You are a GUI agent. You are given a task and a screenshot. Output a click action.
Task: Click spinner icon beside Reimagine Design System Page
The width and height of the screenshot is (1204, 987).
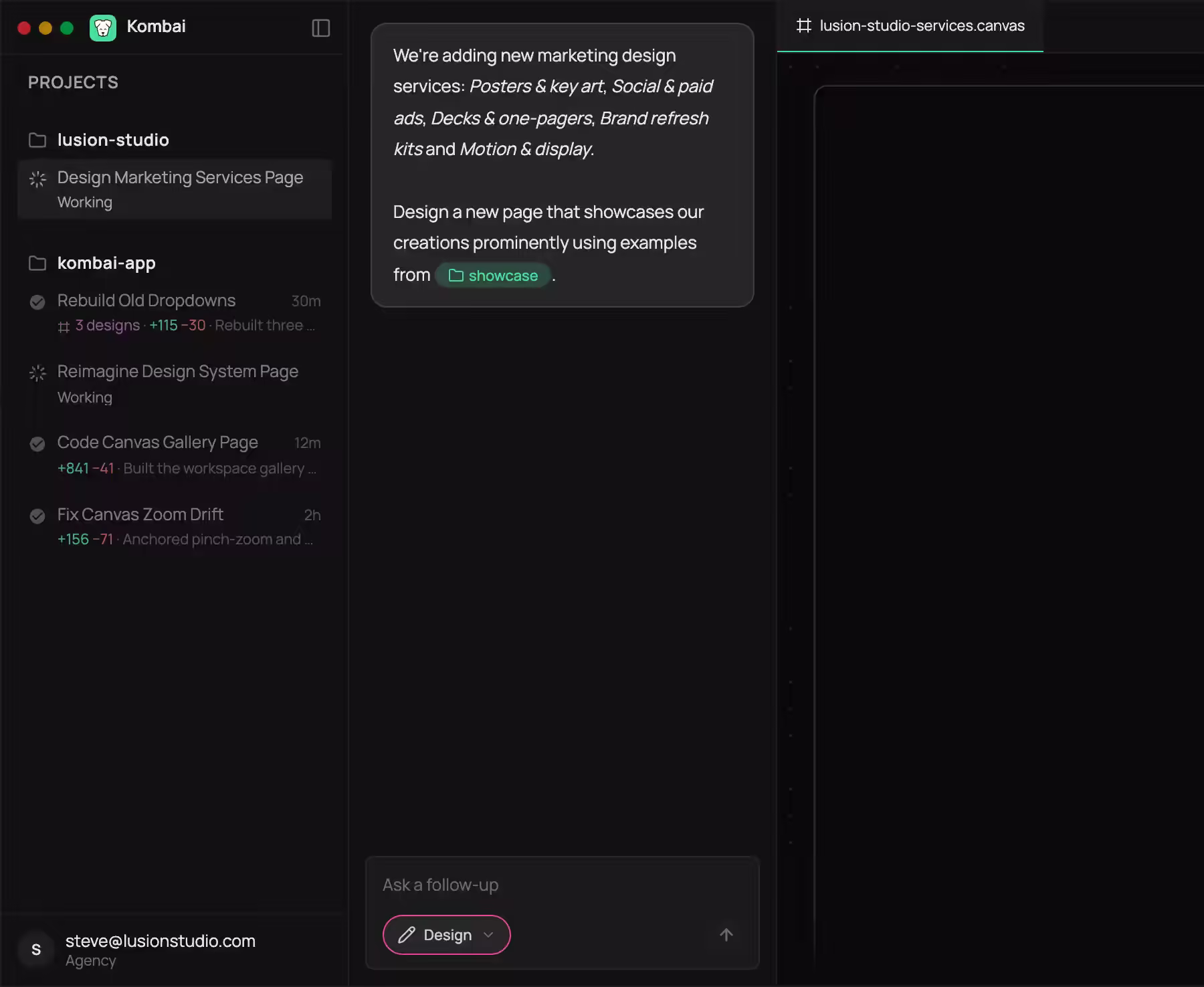[x=37, y=372]
